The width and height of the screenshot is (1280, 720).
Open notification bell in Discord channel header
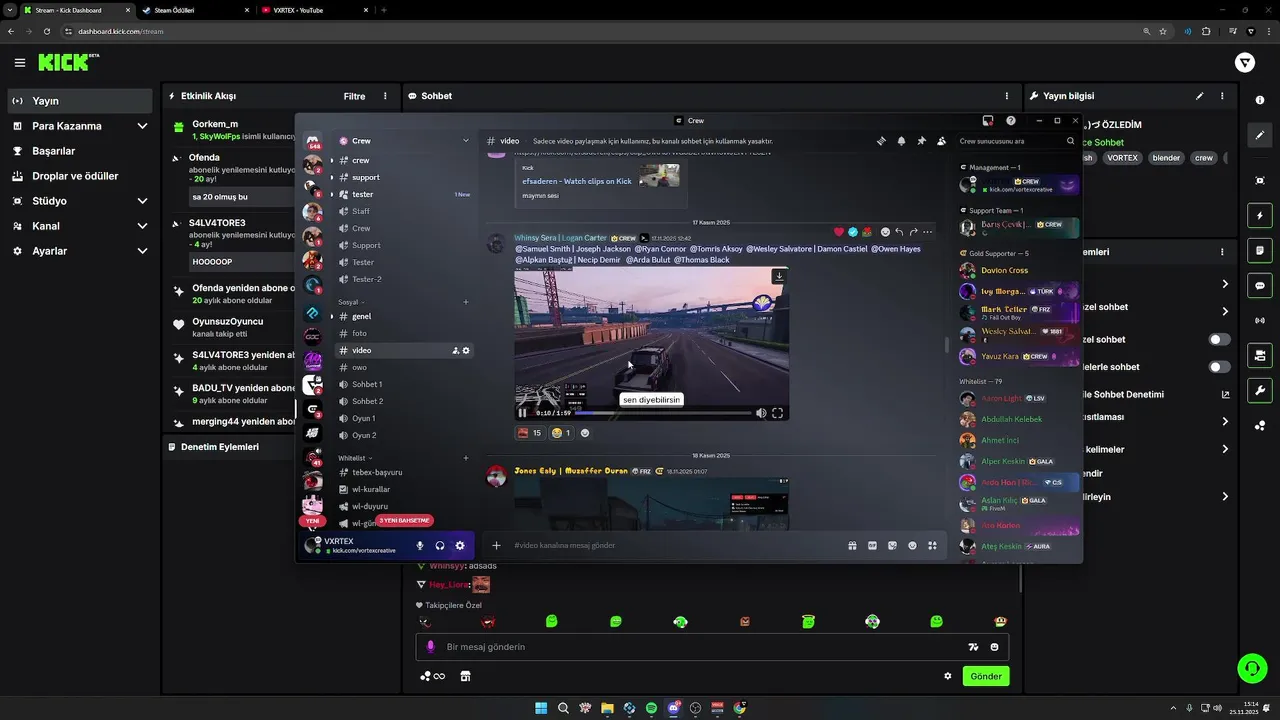point(901,141)
